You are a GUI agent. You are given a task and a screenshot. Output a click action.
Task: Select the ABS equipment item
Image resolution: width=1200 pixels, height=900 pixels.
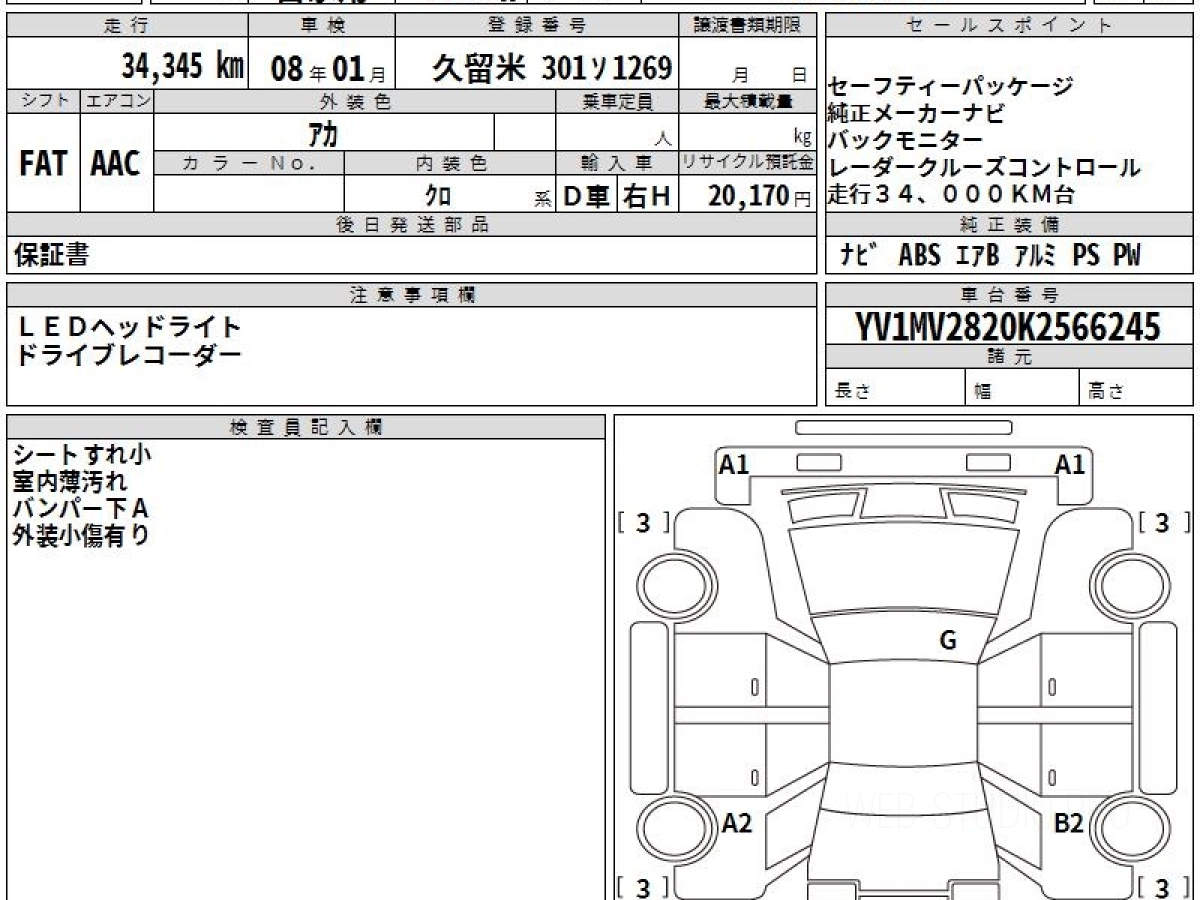click(919, 256)
